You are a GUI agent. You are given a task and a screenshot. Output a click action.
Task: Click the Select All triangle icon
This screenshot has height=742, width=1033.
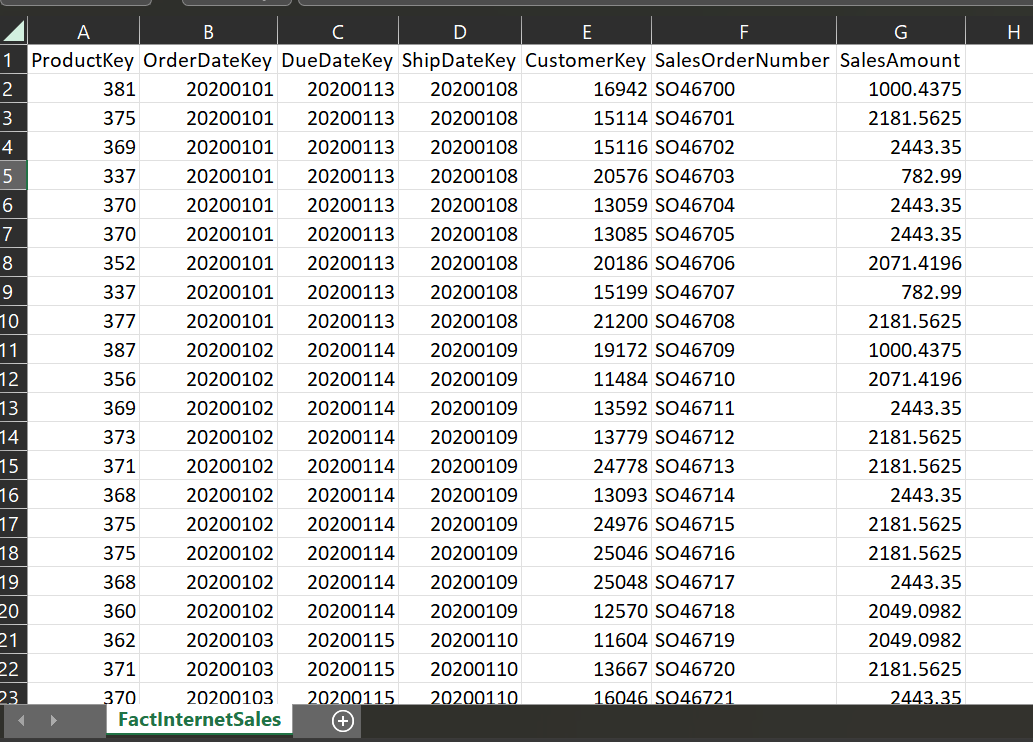tap(13, 31)
